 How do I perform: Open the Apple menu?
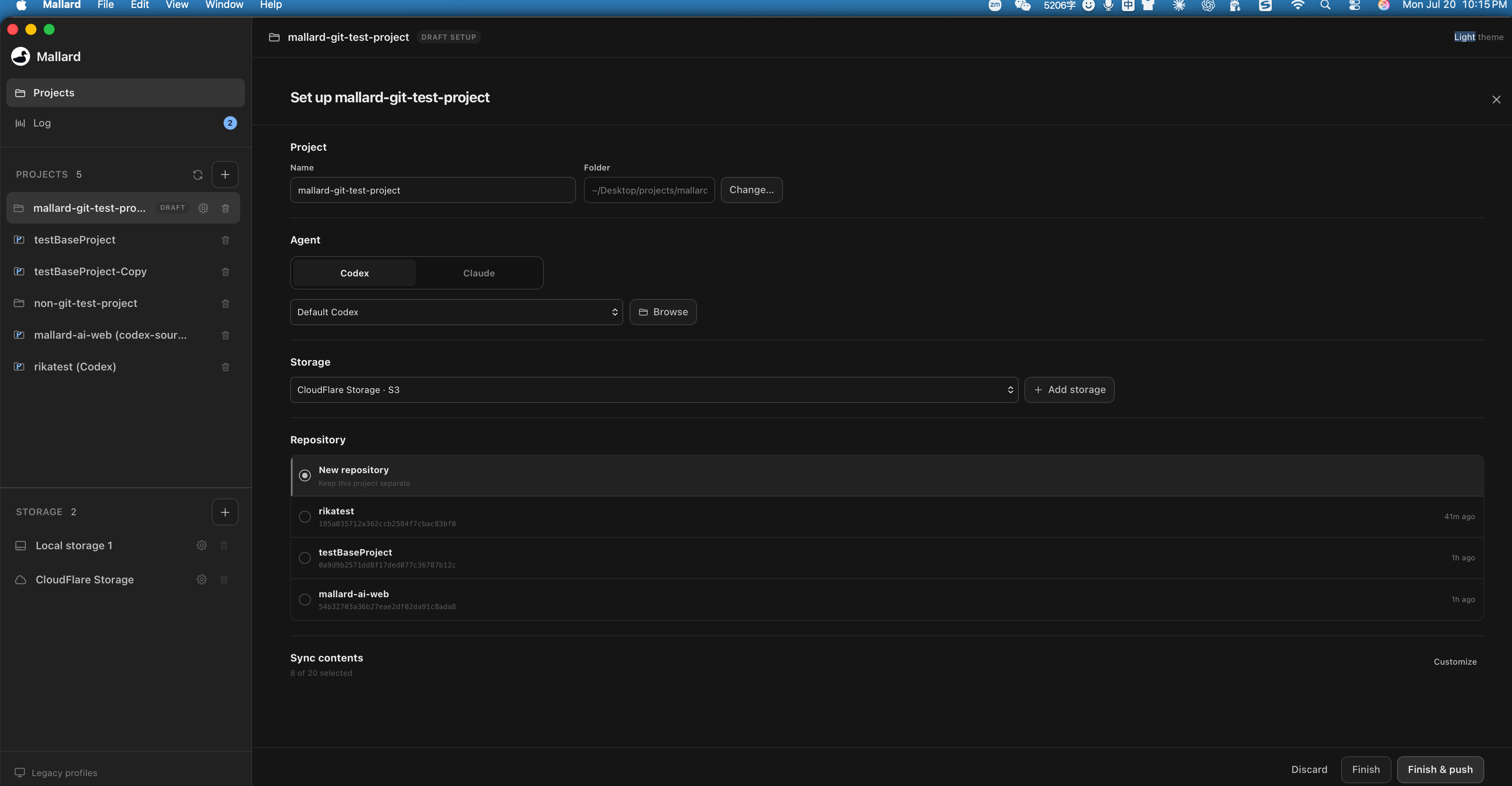tap(21, 5)
